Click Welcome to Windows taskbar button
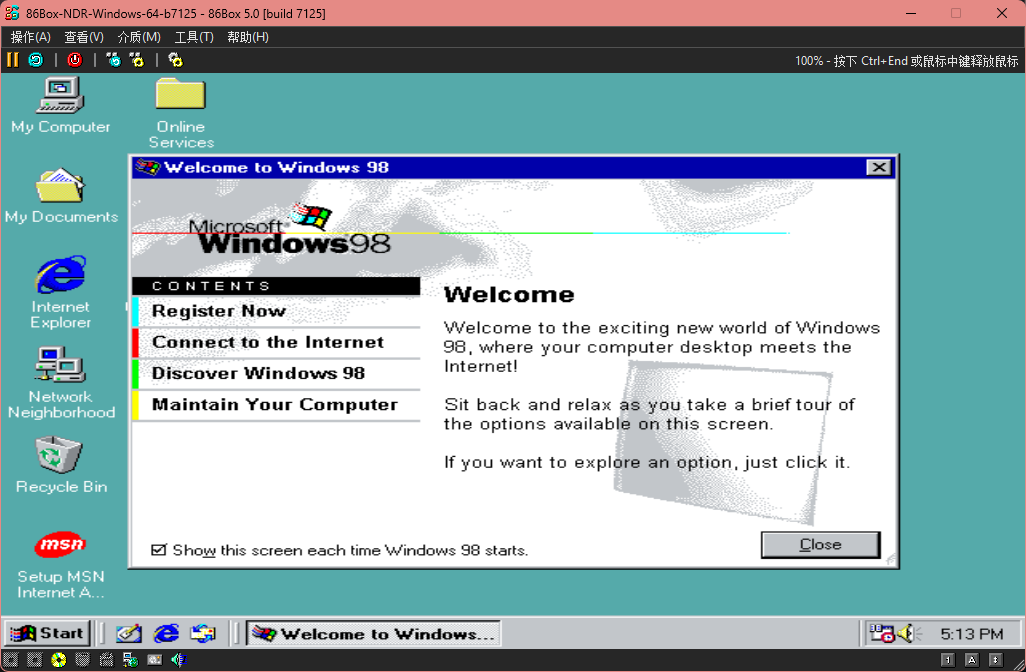The height and width of the screenshot is (672, 1026). (x=373, y=633)
